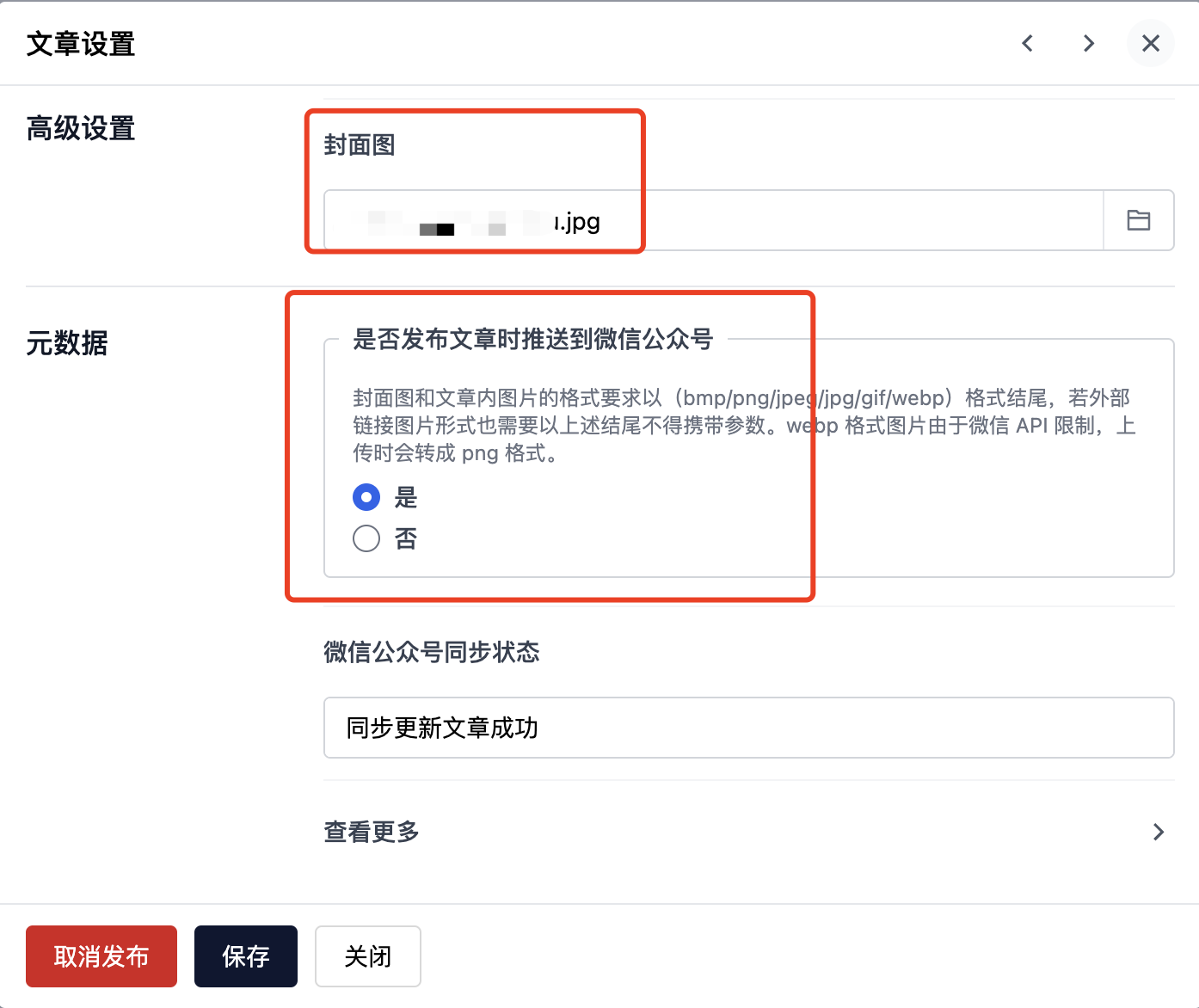Click the 封面图 field label
The image size is (1199, 1008).
(360, 145)
